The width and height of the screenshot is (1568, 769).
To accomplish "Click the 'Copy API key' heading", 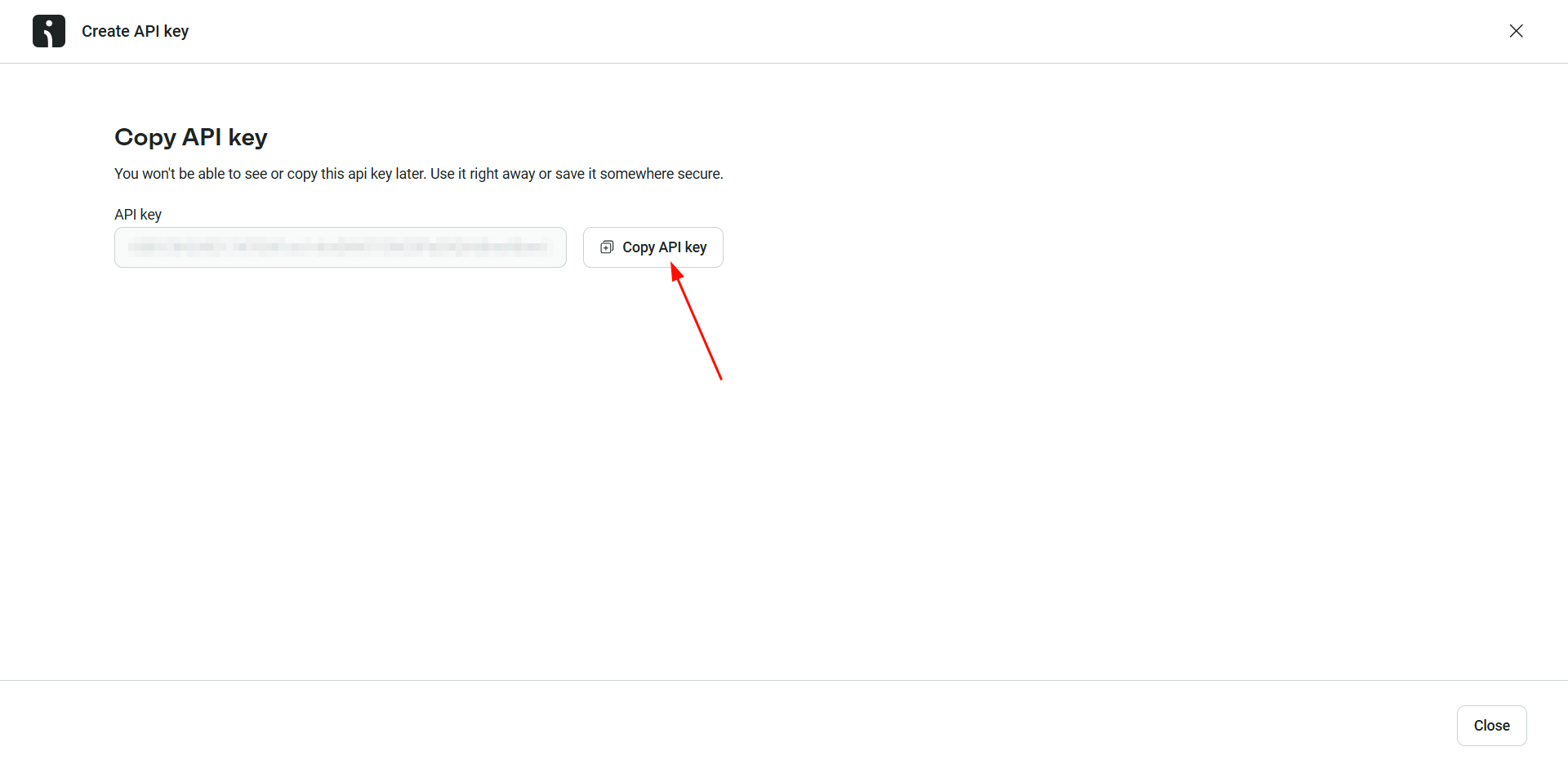I will click(191, 137).
